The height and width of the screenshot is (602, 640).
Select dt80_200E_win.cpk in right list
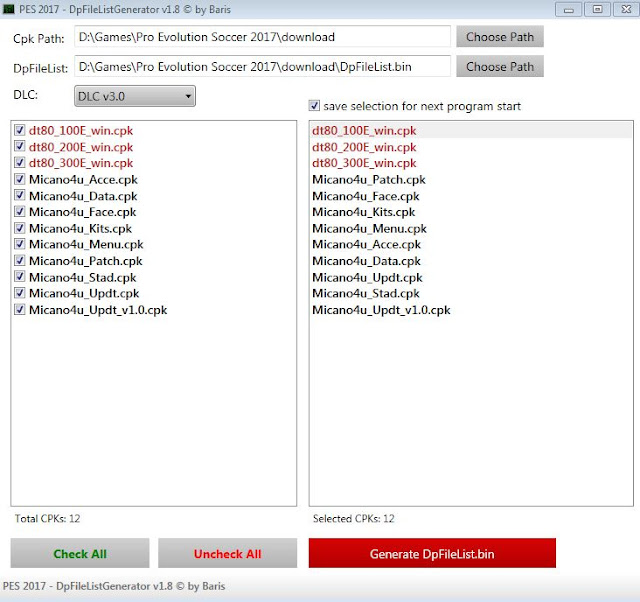[x=471, y=147]
